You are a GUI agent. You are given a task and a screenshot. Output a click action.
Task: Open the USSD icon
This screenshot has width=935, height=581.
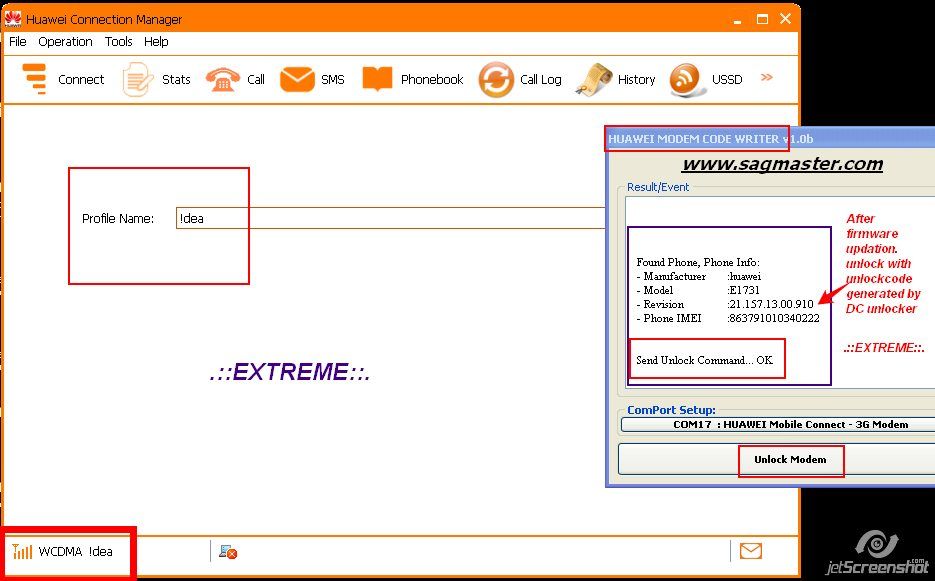(685, 79)
